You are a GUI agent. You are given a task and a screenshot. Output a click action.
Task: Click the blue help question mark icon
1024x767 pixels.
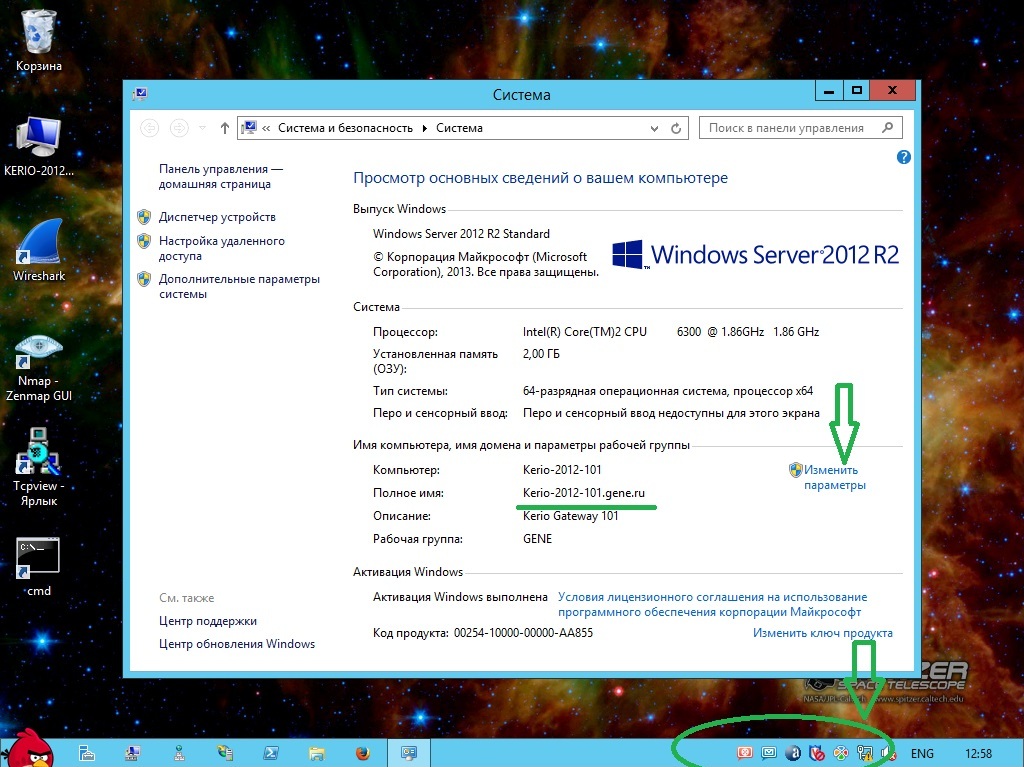pos(904,157)
